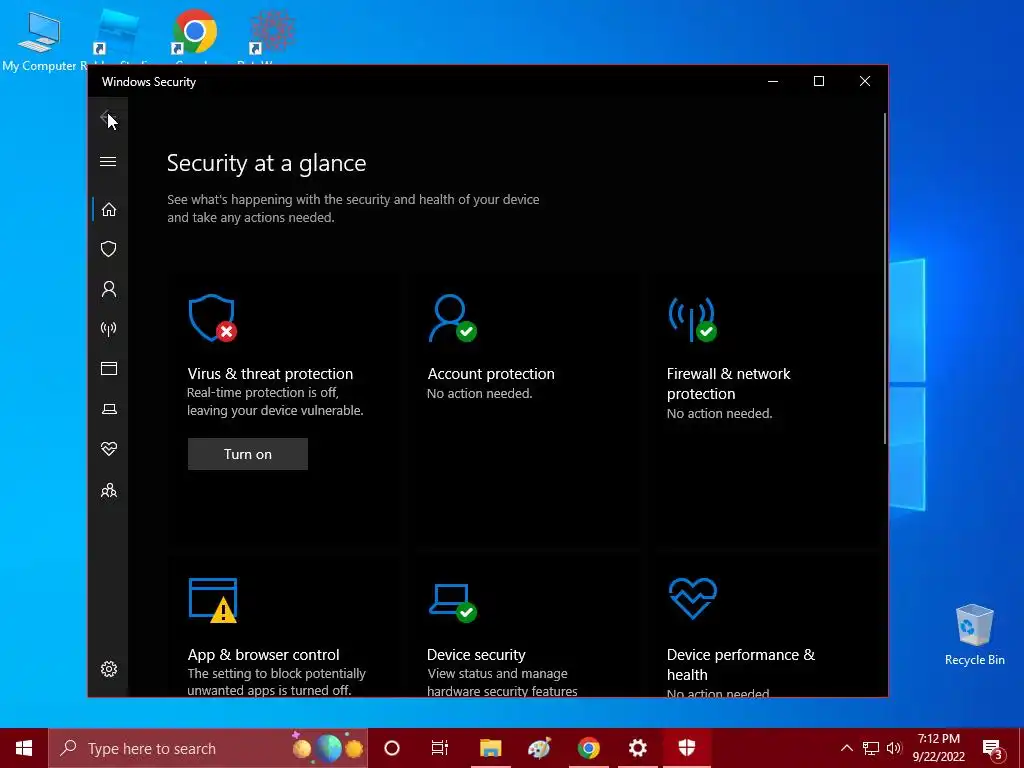The image size is (1024, 768).
Task: Open File Explorer from taskbar
Action: click(x=490, y=748)
